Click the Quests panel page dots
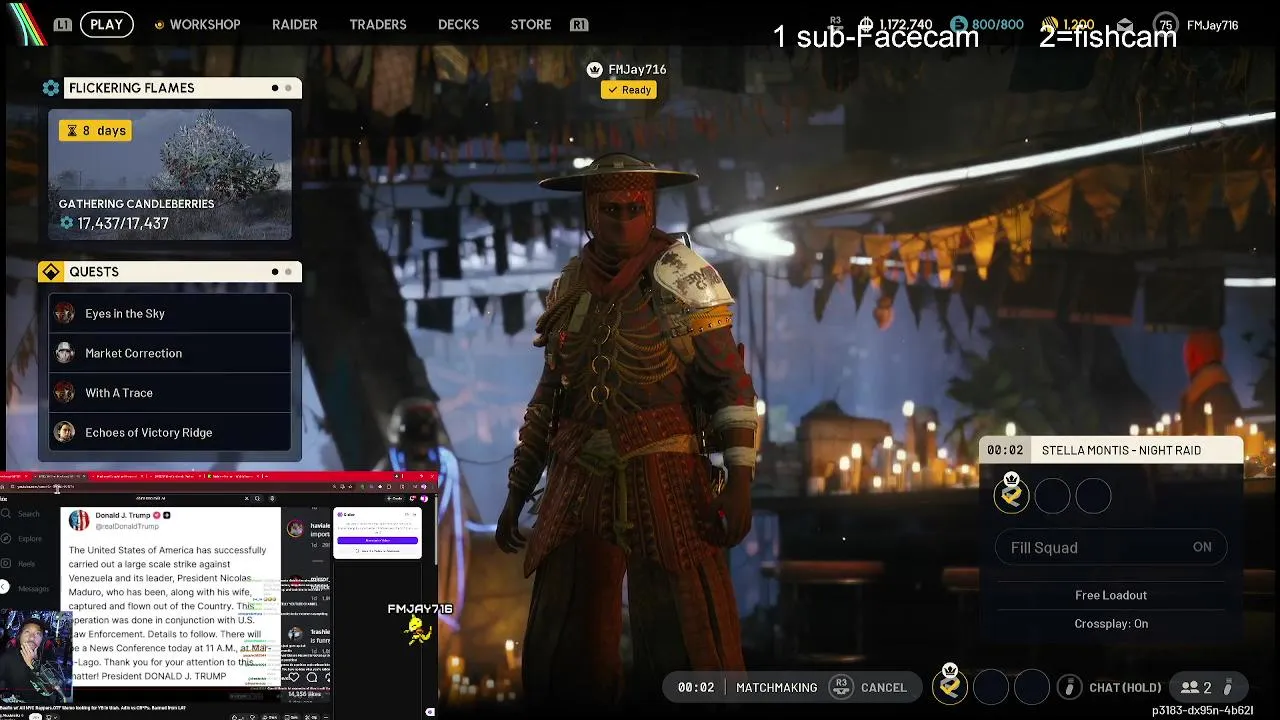 281,272
